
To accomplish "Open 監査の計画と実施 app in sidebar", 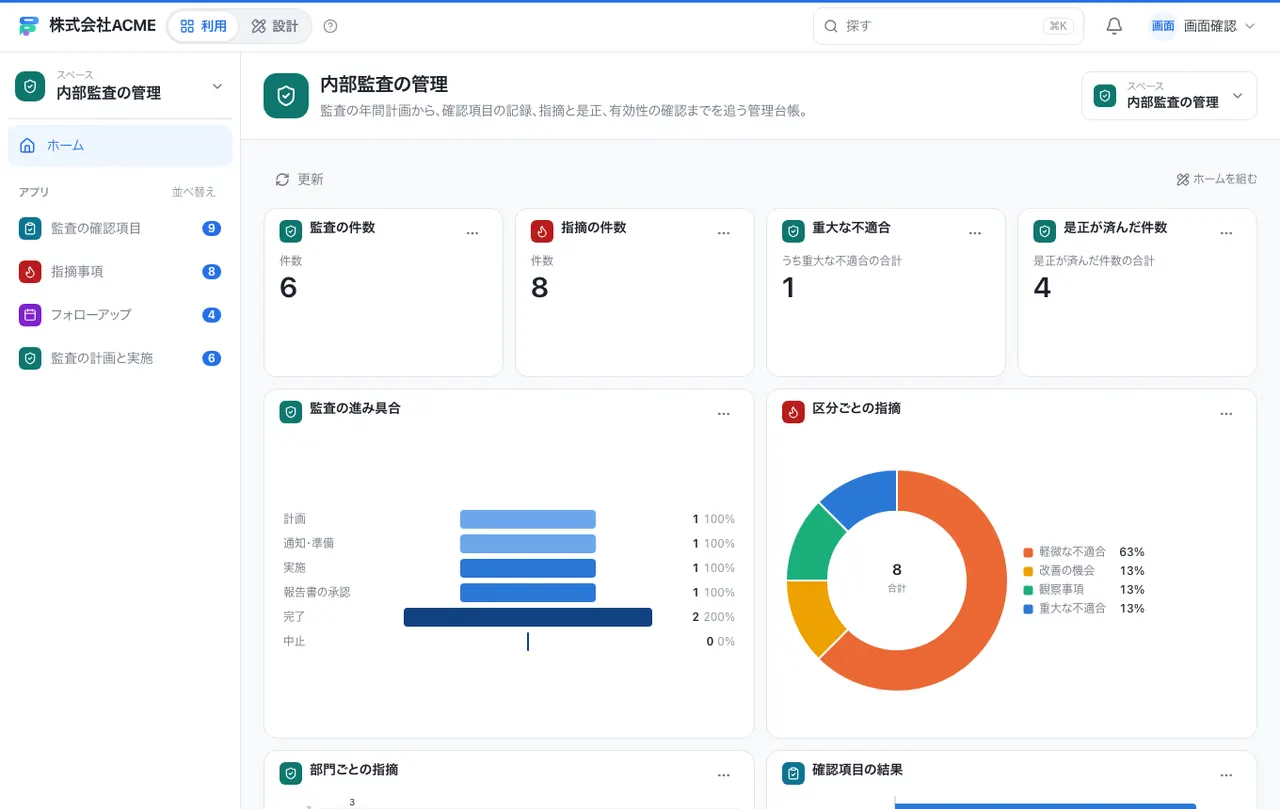I will click(120, 358).
